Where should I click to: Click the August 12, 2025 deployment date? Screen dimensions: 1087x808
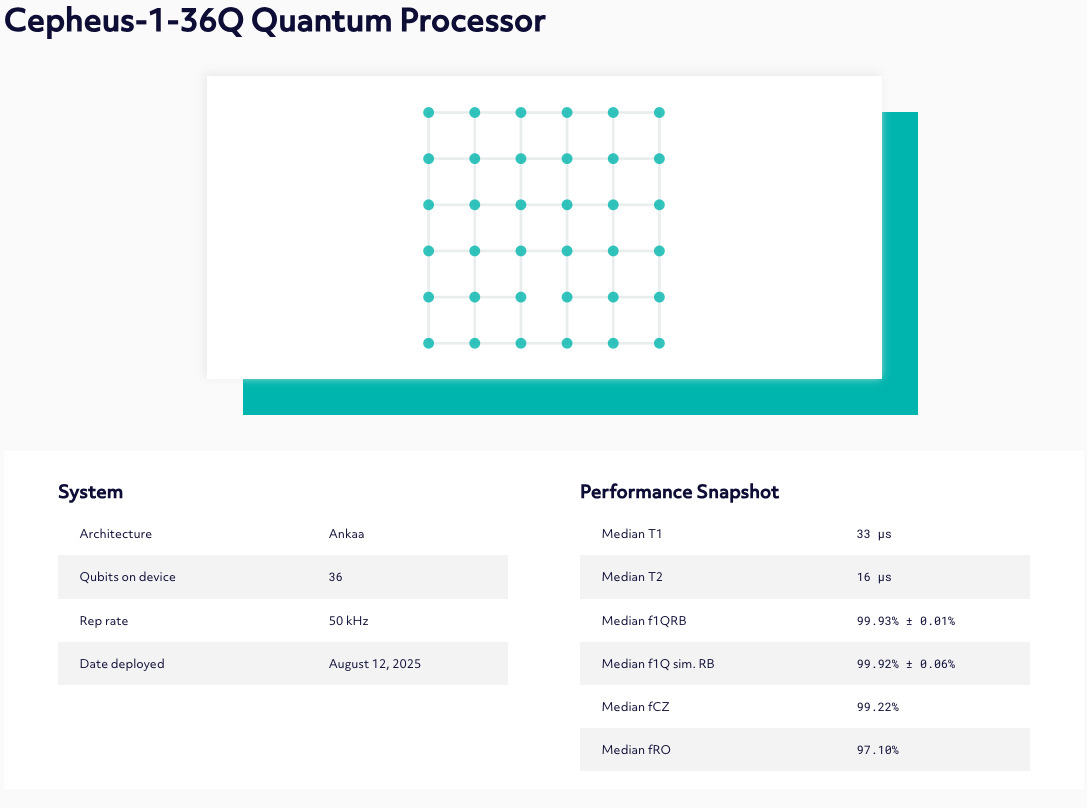pos(375,664)
